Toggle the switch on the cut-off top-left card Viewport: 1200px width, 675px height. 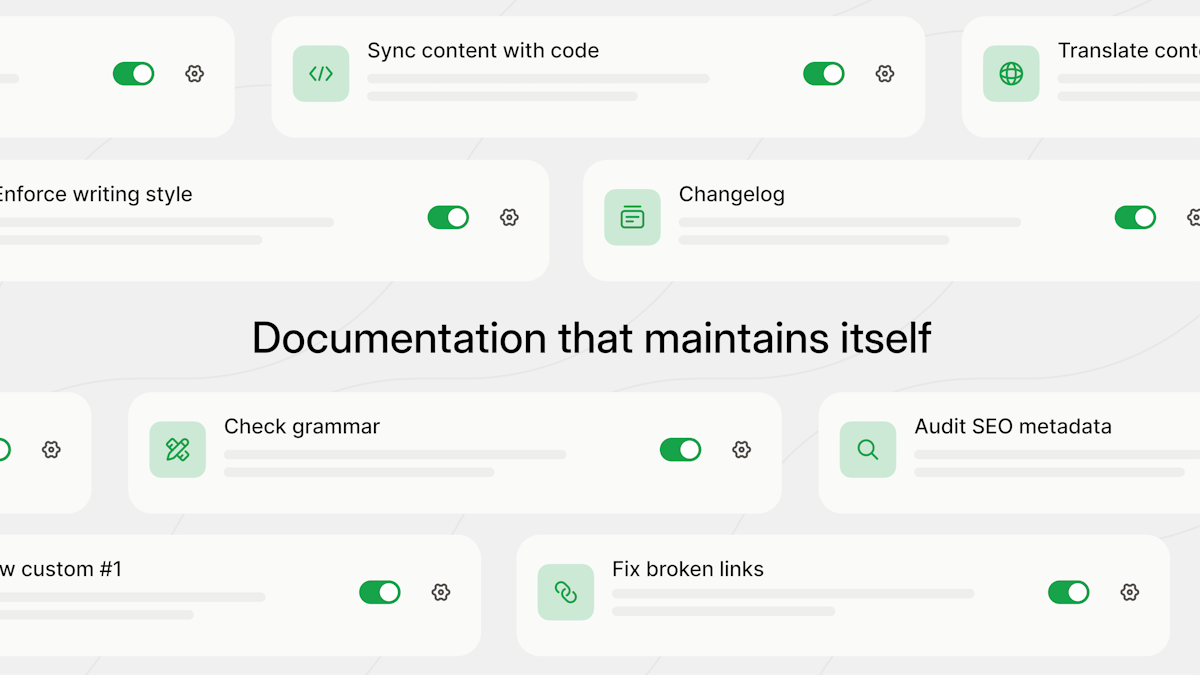[x=134, y=73]
